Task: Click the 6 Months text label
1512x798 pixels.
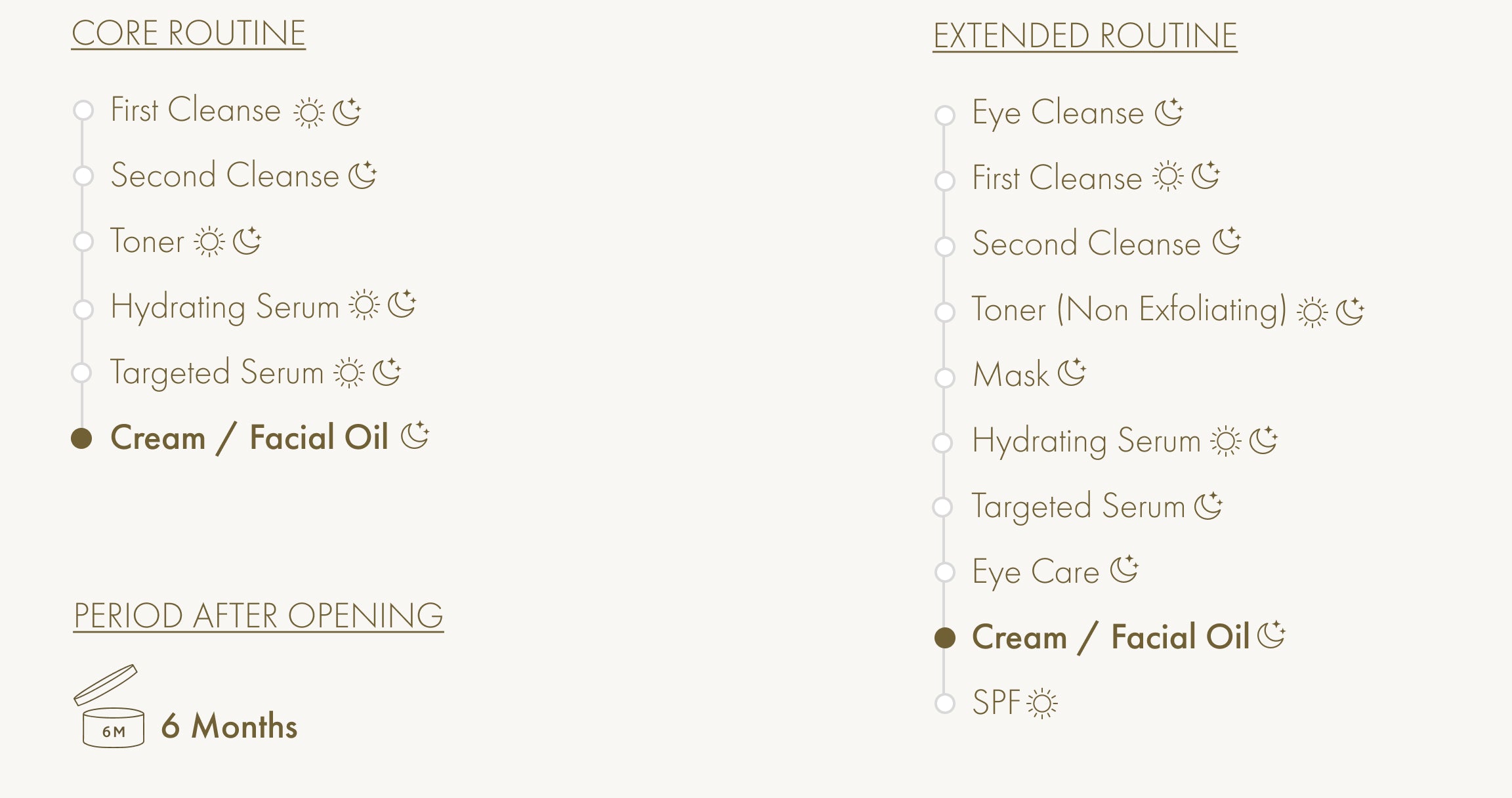Action: [x=230, y=726]
